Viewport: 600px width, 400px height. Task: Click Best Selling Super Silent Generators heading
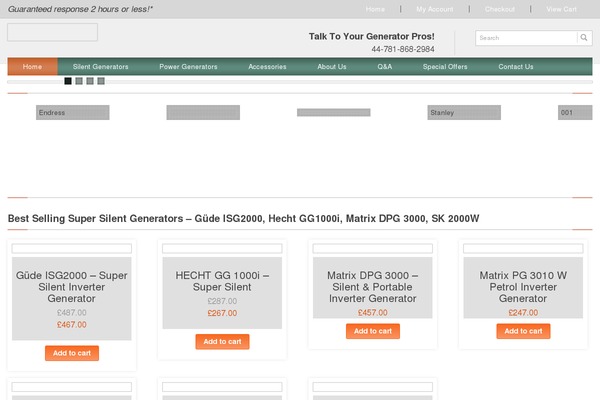click(x=243, y=219)
